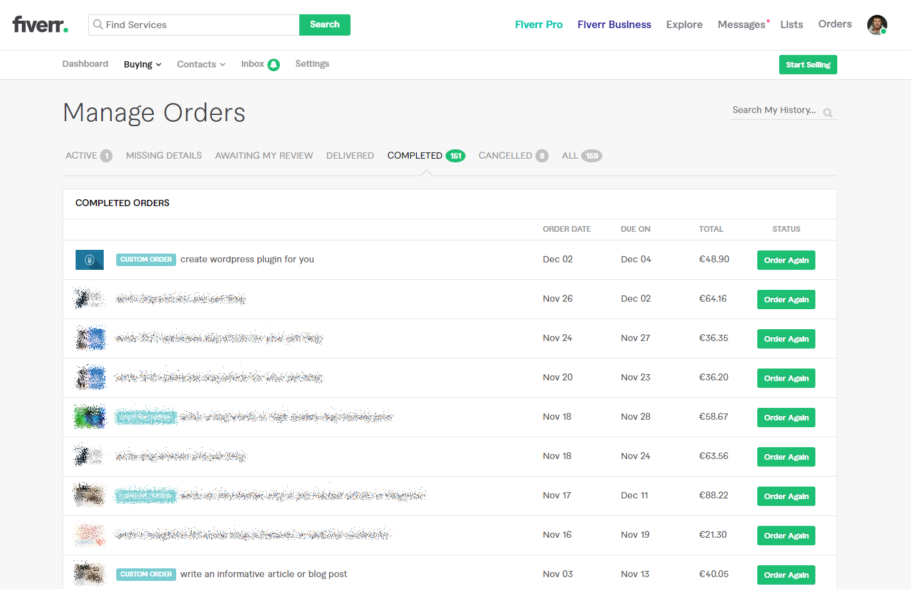Open 'write an informative article or blog post' order
Screen dimensions: 911x589
[263, 574]
